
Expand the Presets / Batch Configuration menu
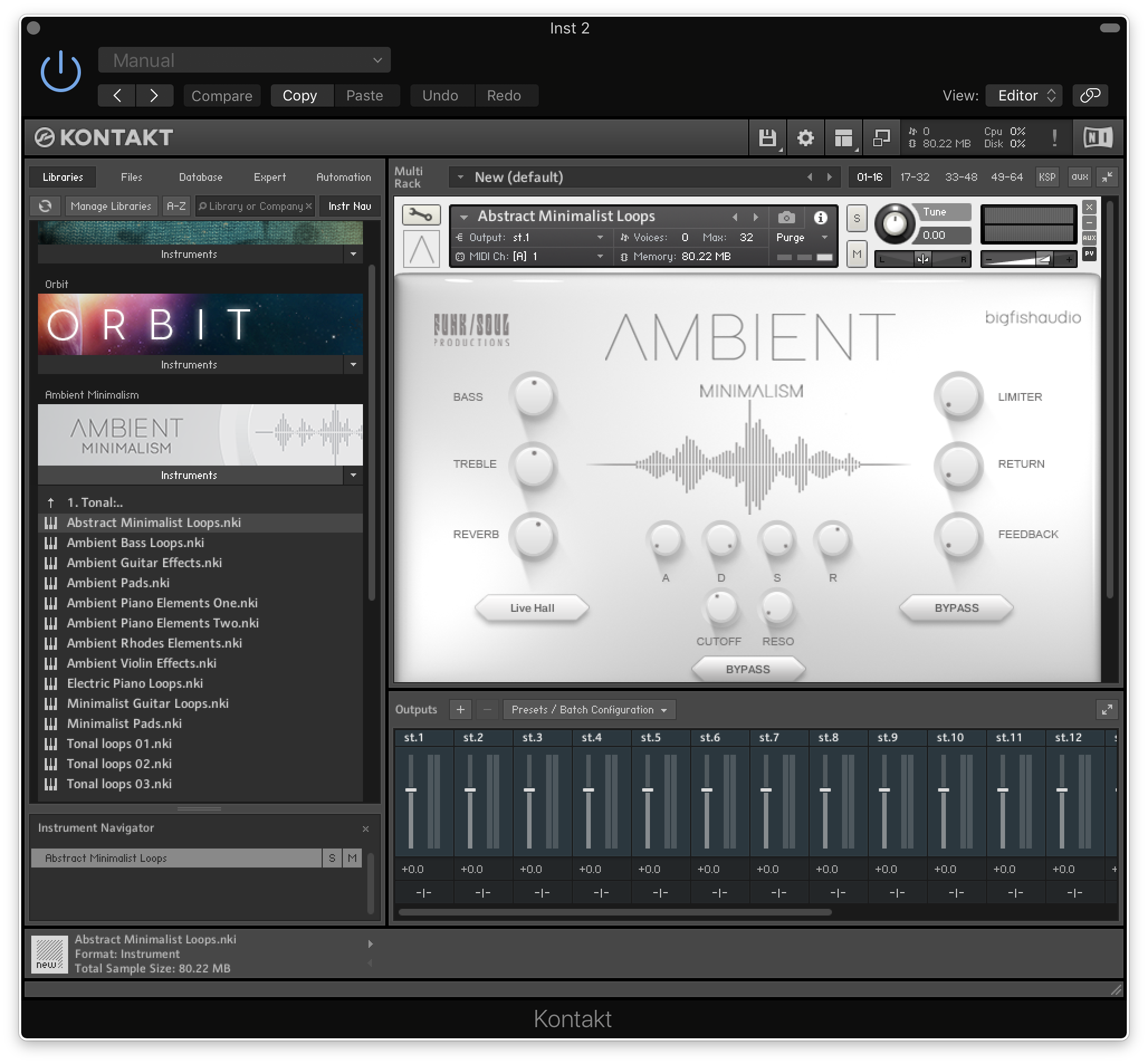[589, 710]
